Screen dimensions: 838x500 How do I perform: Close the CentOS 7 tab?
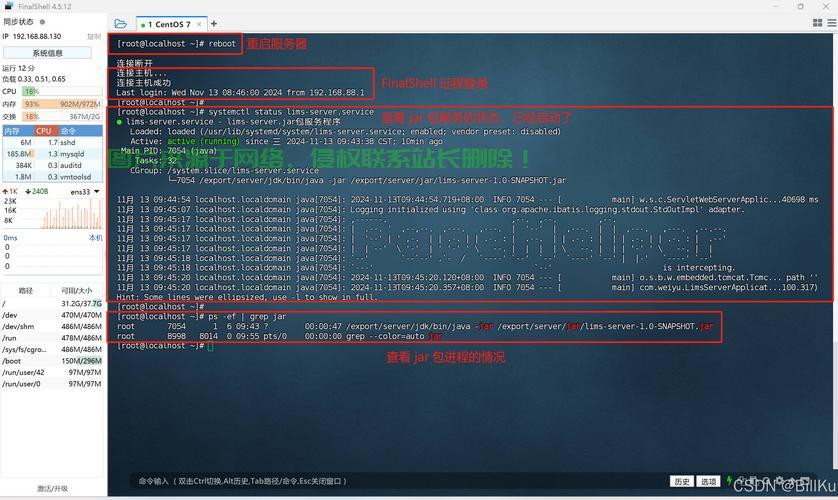(x=200, y=24)
